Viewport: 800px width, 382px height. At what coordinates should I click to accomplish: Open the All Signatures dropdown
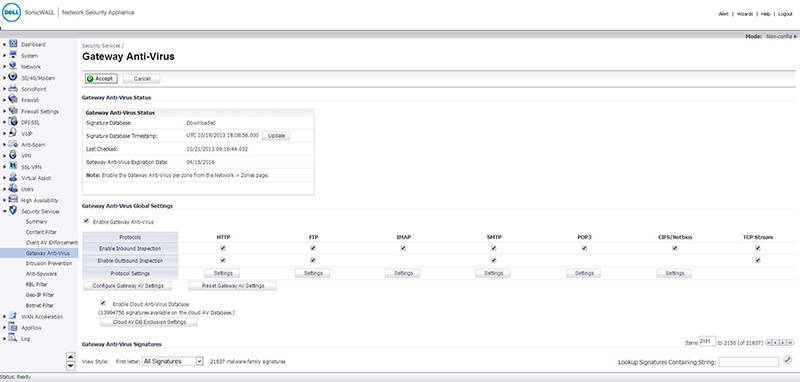172,361
